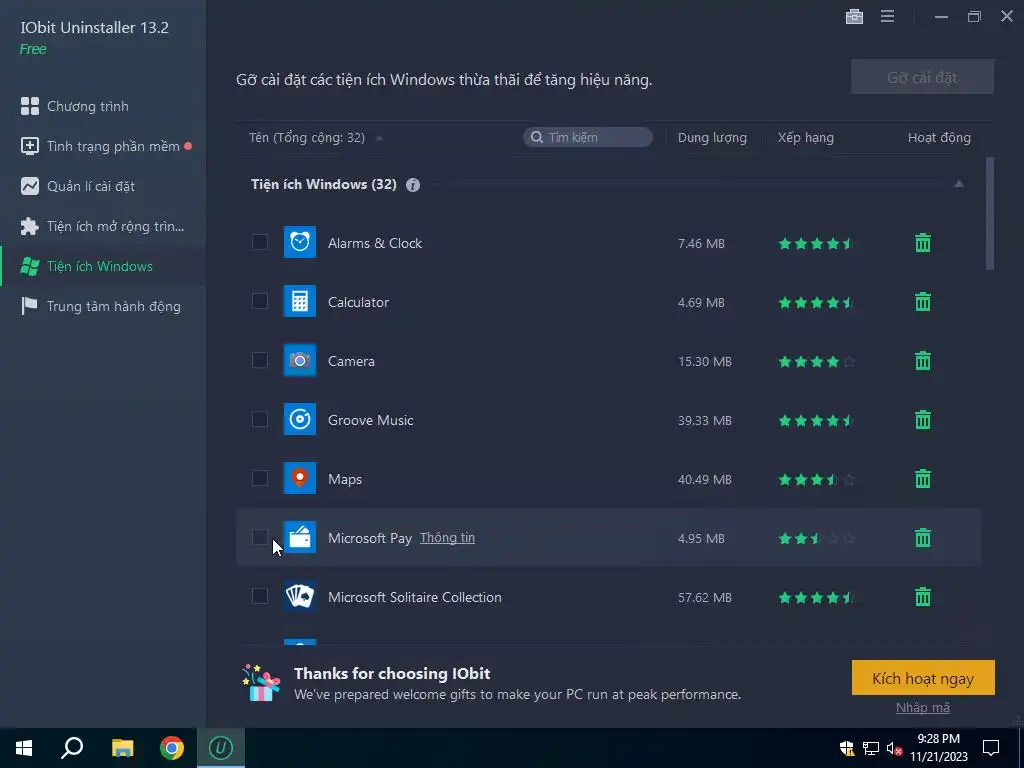Click the Microsoft Solitaire Collection name
The height and width of the screenshot is (768, 1024).
coord(415,597)
